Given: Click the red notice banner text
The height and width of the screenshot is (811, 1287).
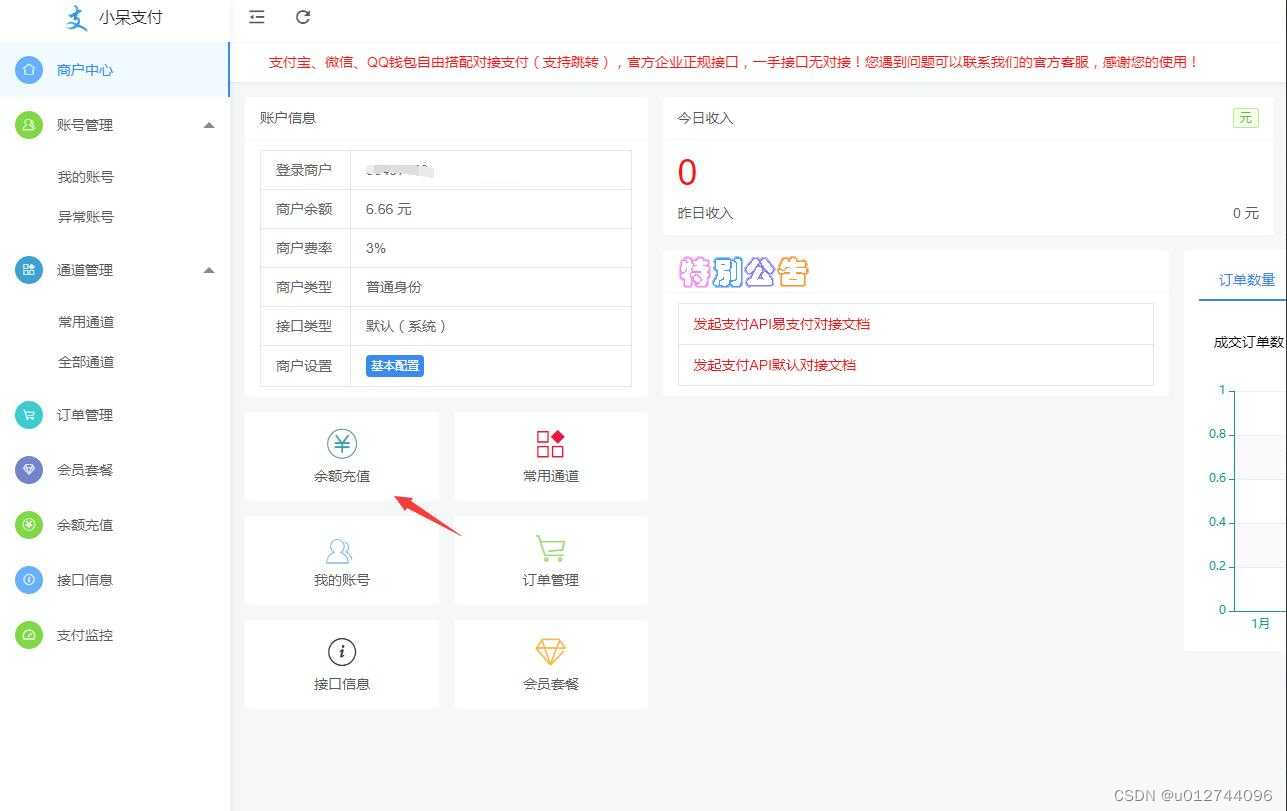Looking at the screenshot, I should coord(733,62).
